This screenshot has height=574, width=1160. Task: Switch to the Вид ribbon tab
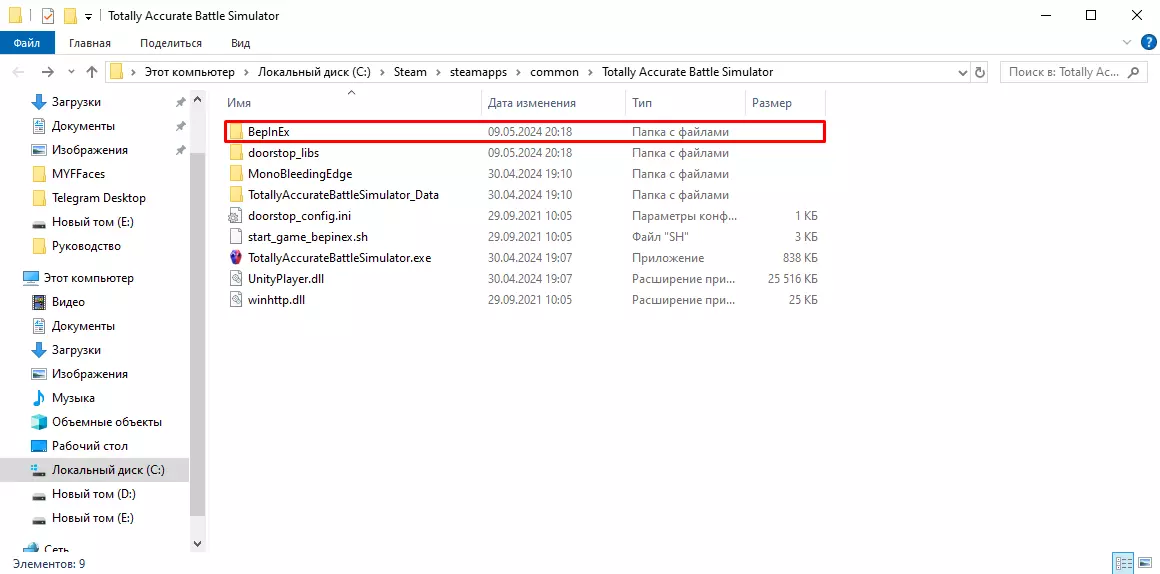coord(240,43)
